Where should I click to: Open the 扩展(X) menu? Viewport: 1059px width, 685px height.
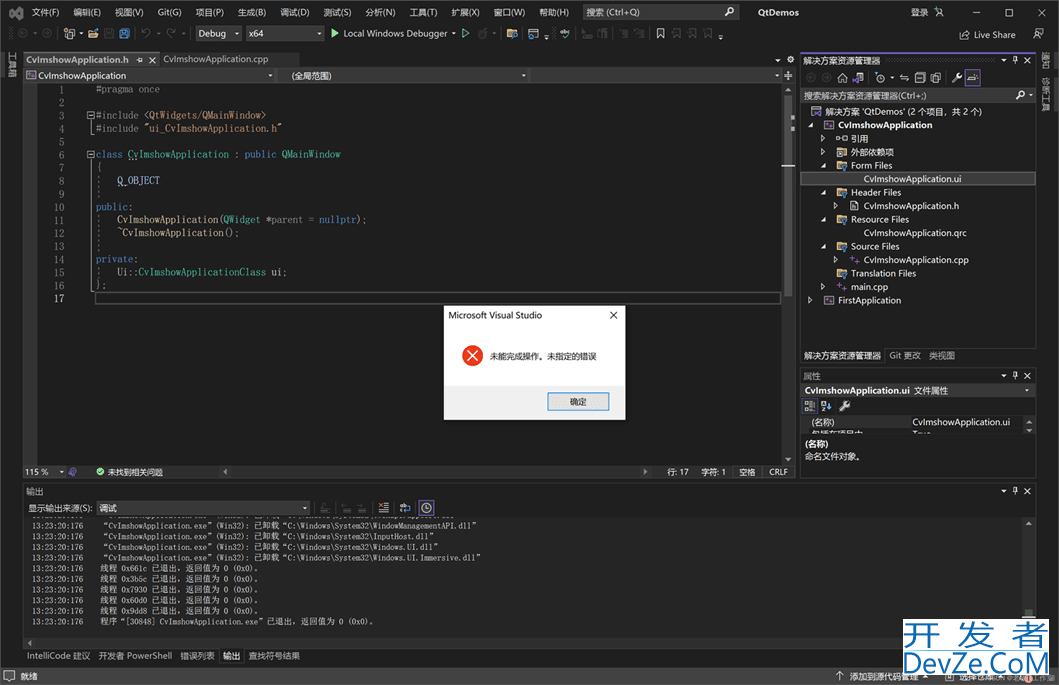[465, 12]
